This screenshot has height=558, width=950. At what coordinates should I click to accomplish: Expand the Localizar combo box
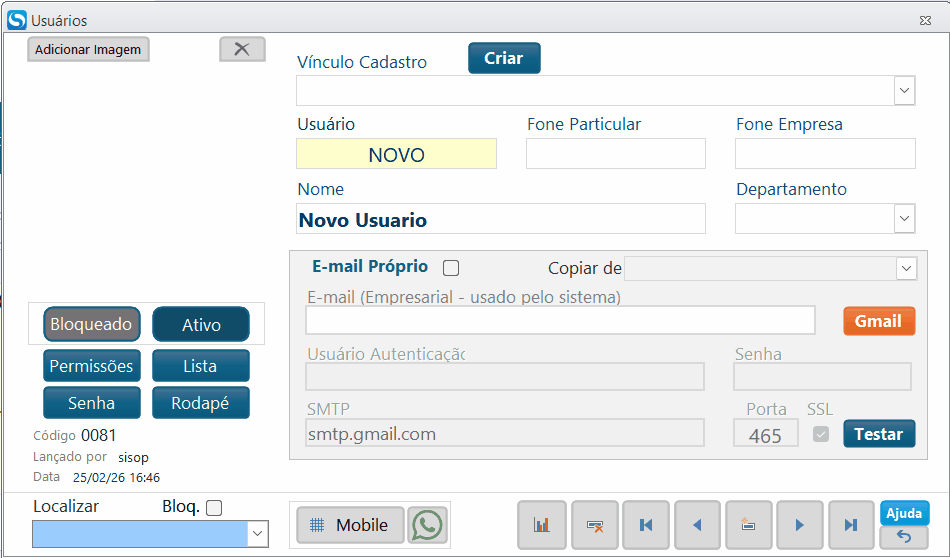(257, 535)
